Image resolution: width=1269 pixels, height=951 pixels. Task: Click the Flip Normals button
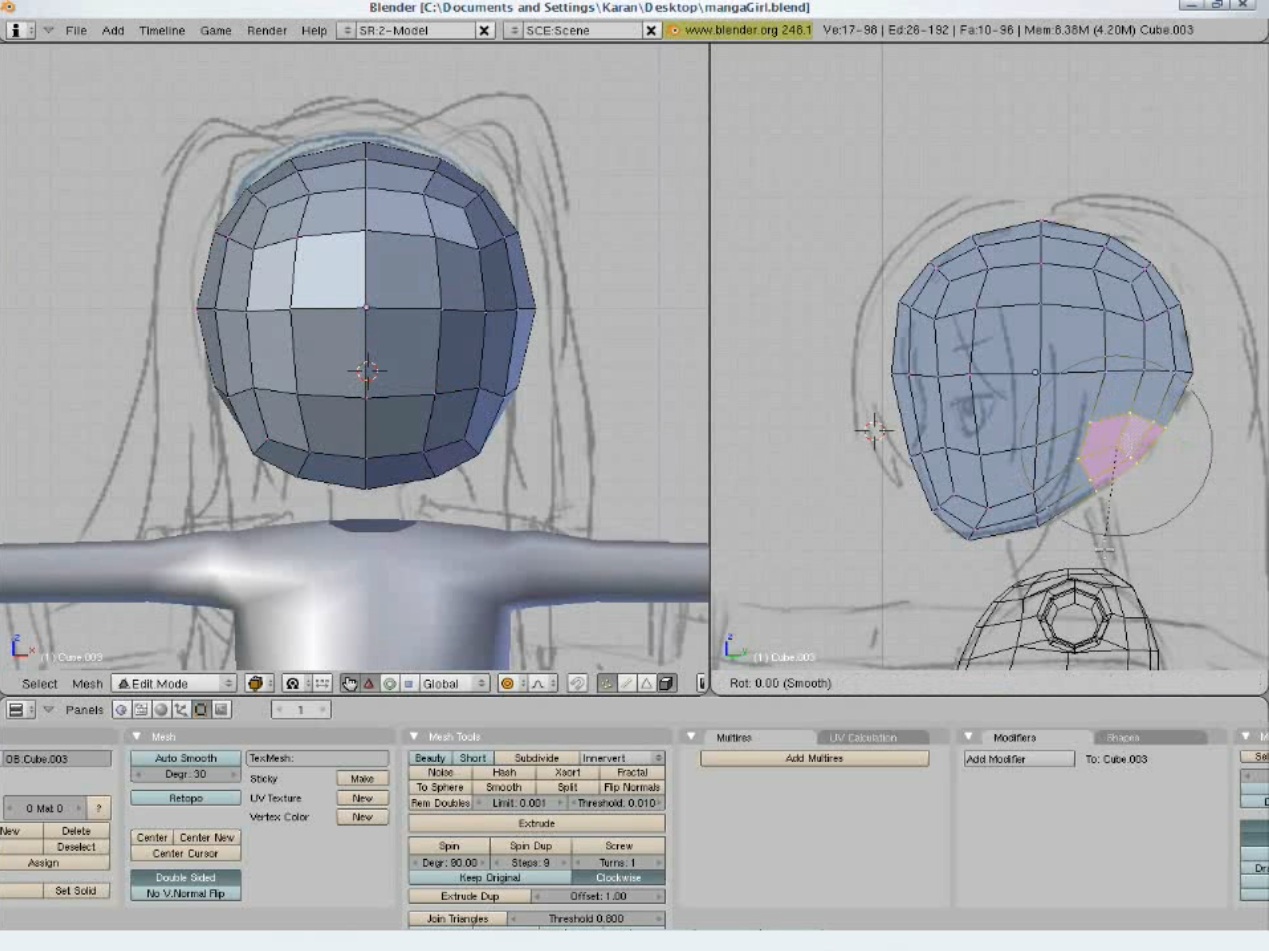[631, 787]
